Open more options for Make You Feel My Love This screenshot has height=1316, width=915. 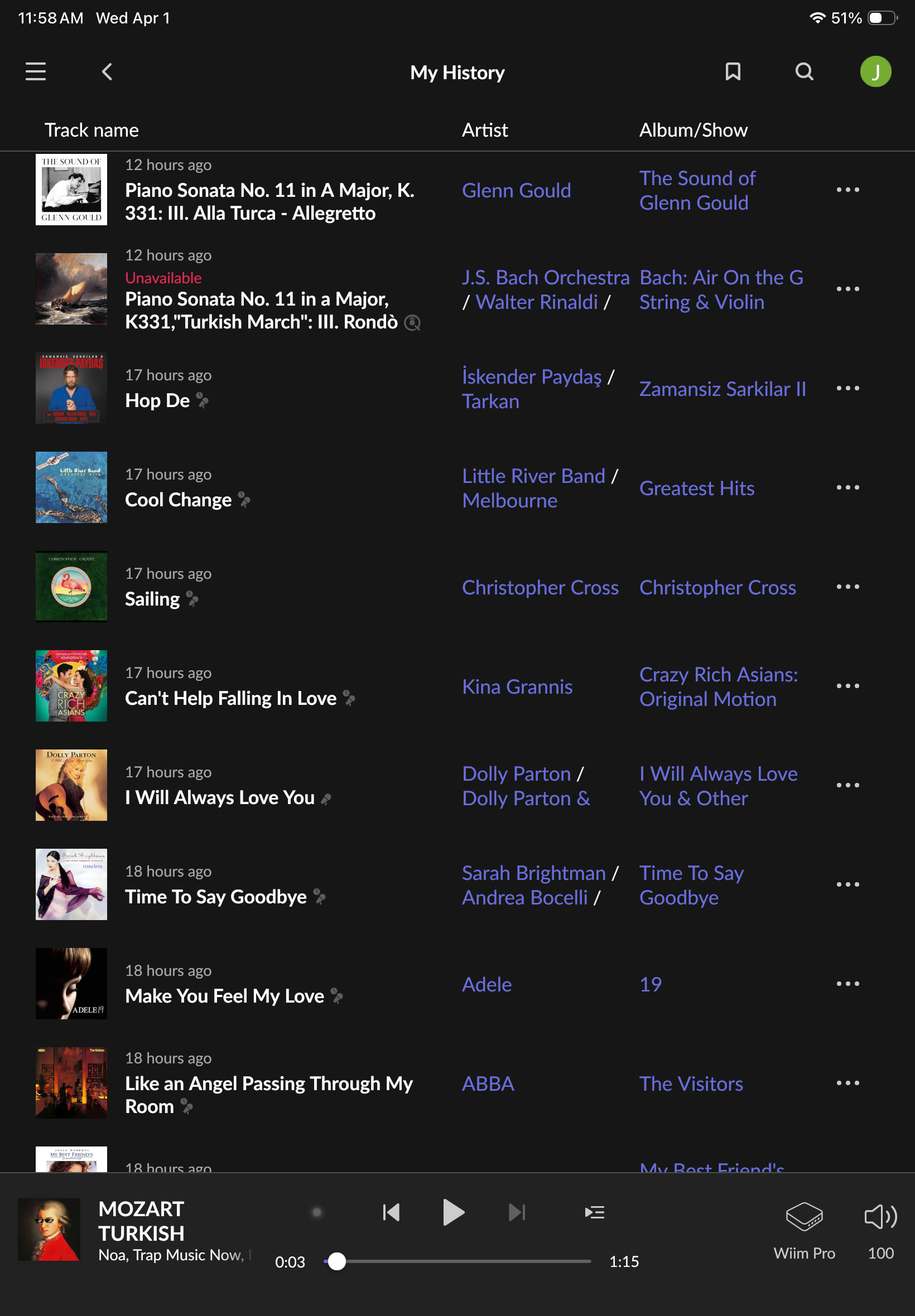(x=847, y=984)
